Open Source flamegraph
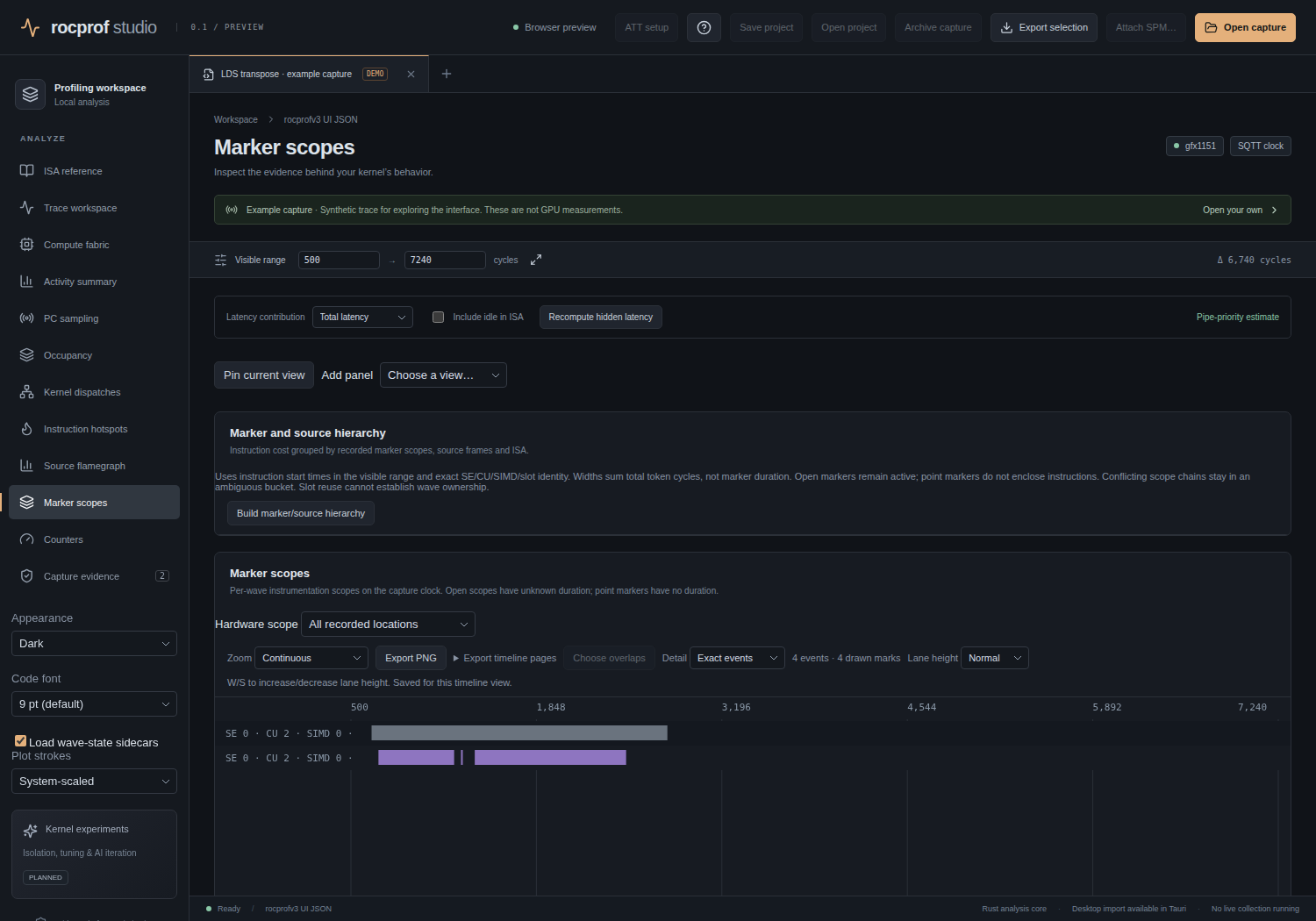Image resolution: width=1316 pixels, height=921 pixels. pyautogui.click(x=94, y=466)
